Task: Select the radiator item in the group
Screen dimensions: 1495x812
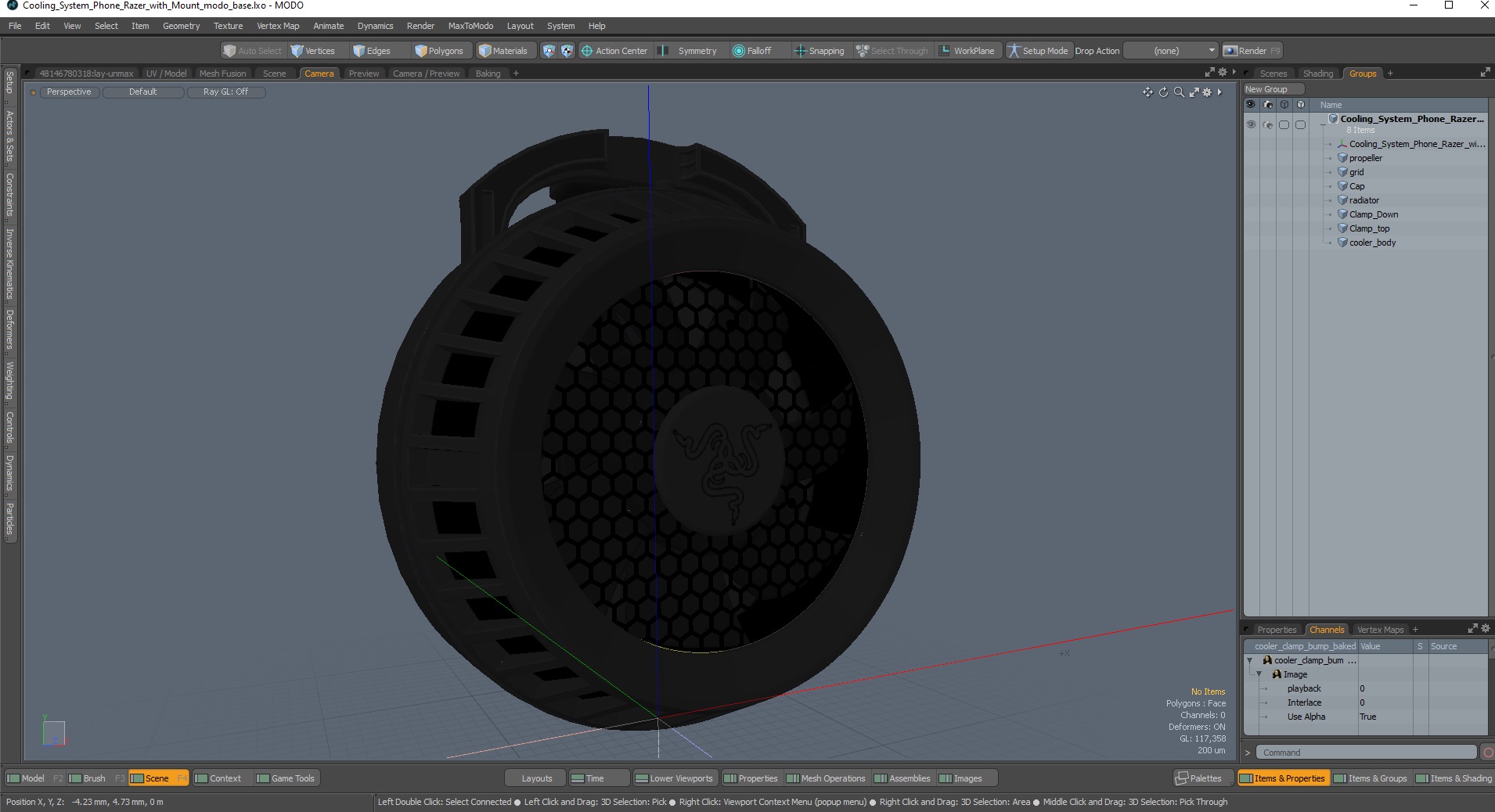Action: (1364, 200)
